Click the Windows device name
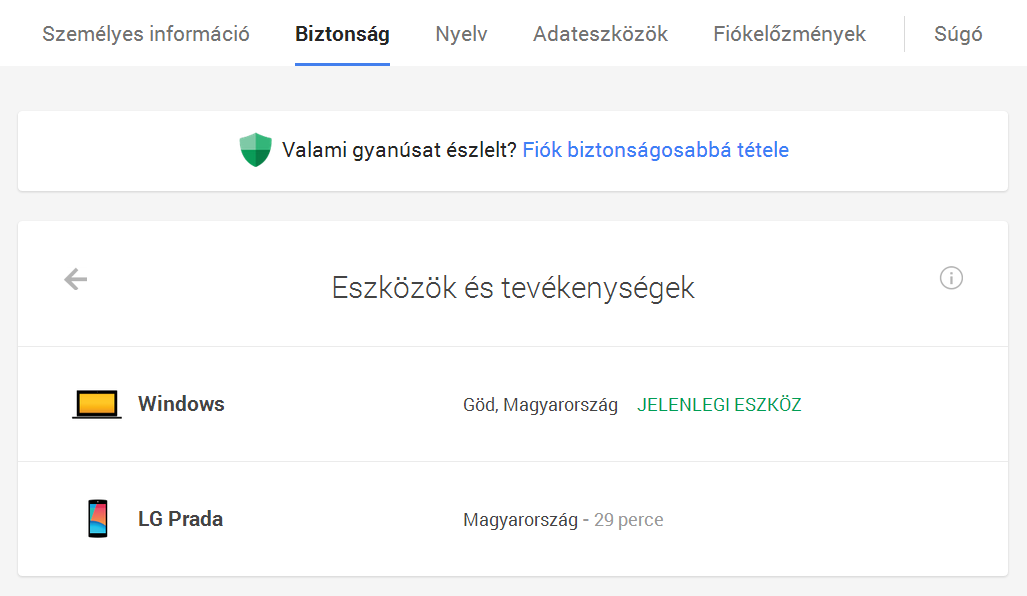The height and width of the screenshot is (596, 1027). [181, 404]
